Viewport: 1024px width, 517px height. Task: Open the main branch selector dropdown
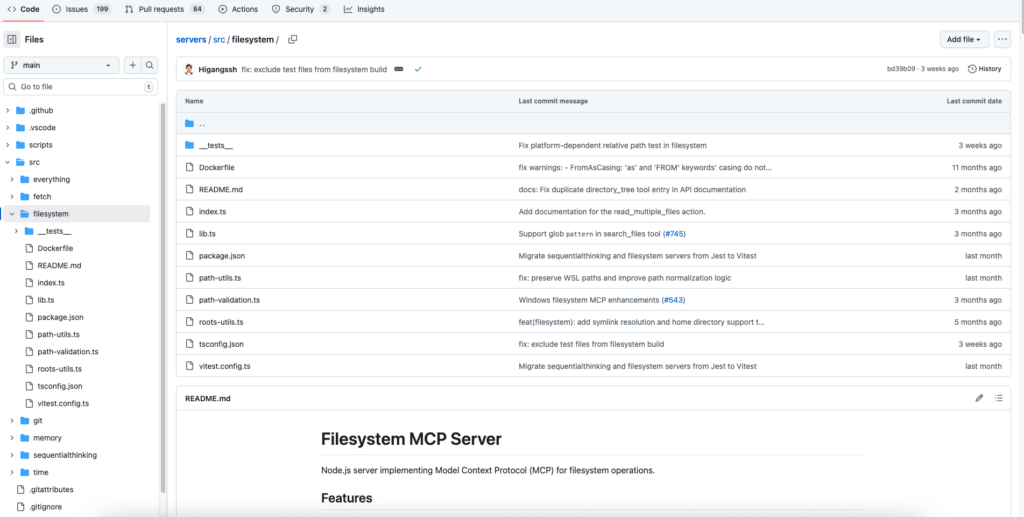click(x=62, y=65)
